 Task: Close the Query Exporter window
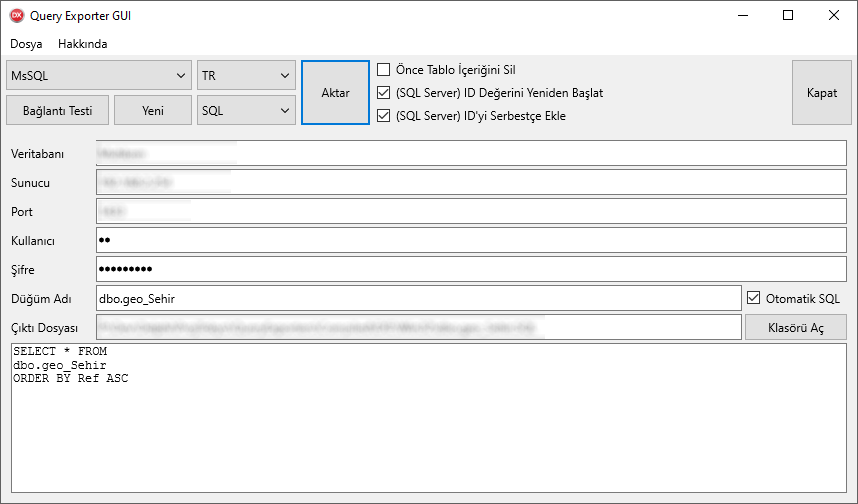click(x=833, y=15)
